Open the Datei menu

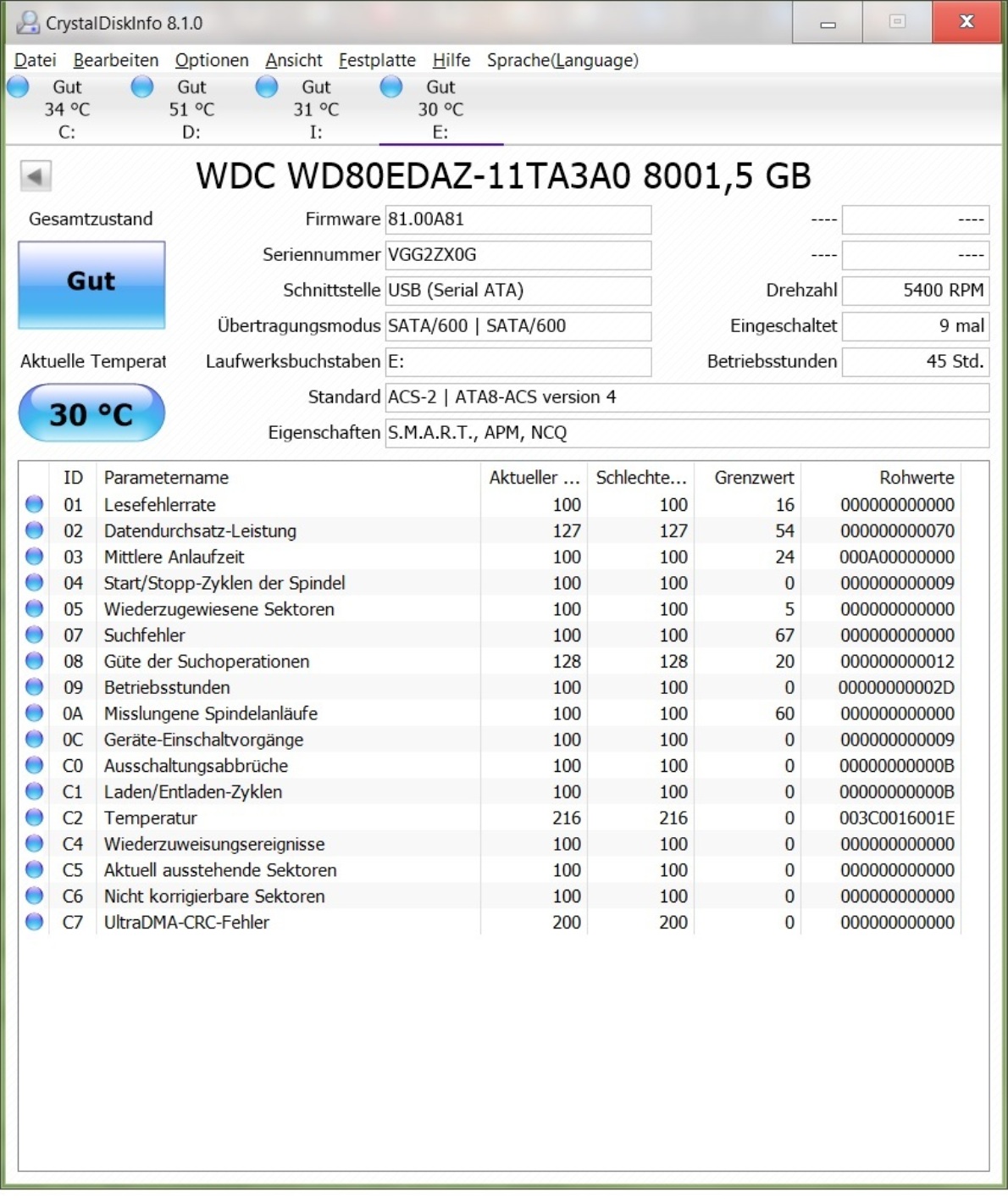36,60
